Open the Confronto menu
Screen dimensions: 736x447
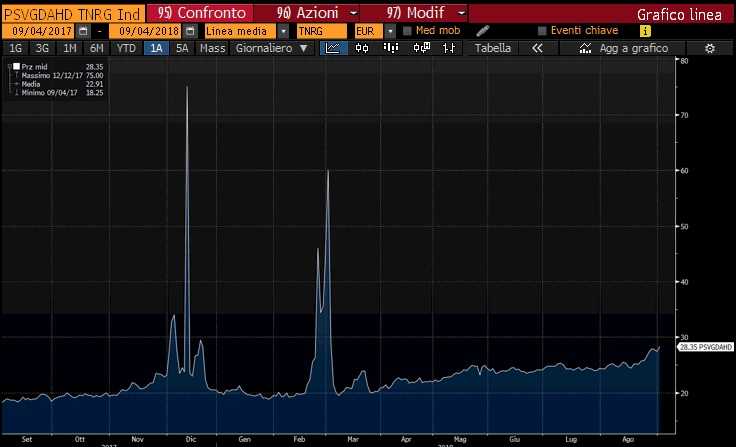[x=197, y=14]
